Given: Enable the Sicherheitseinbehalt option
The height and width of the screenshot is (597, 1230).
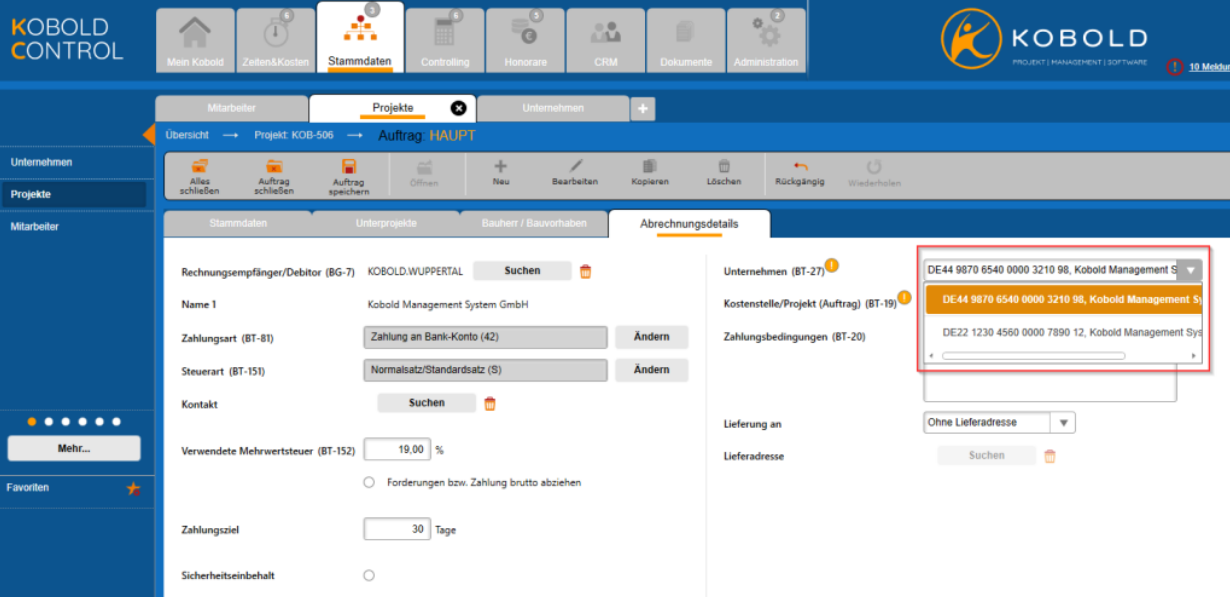Looking at the screenshot, I should (x=369, y=575).
